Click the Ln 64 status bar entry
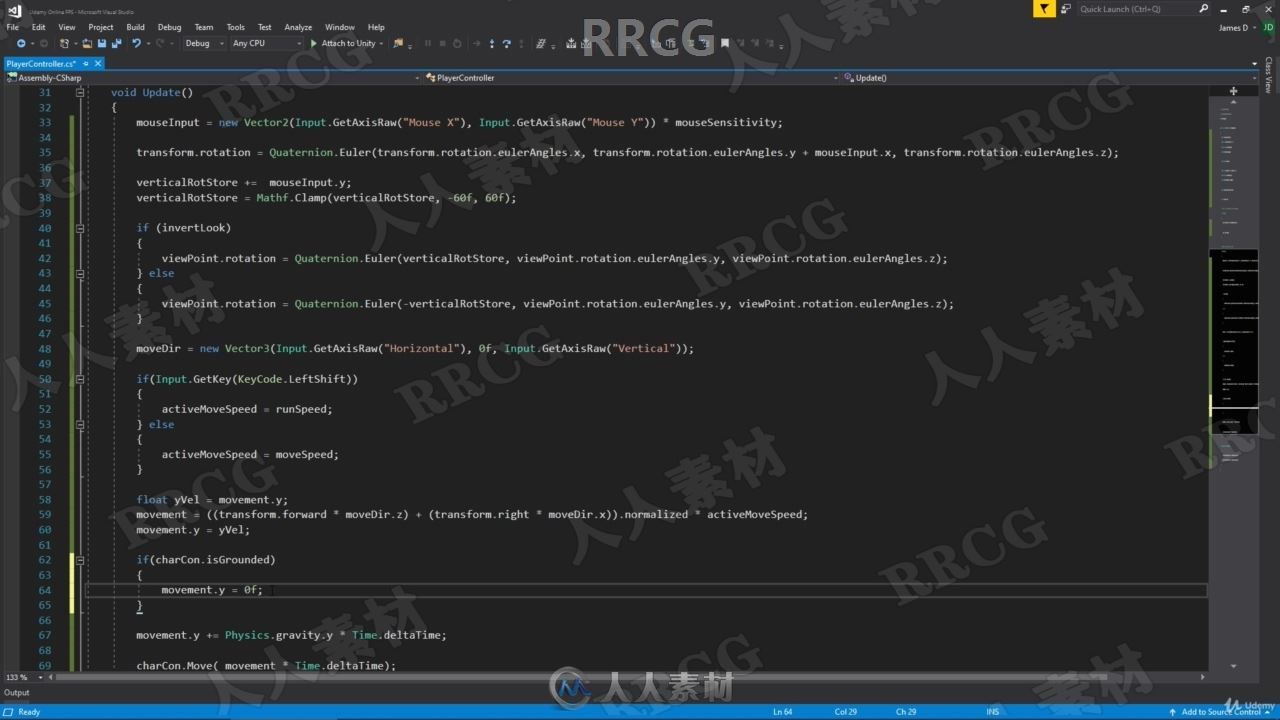Viewport: 1280px width, 720px height. tap(783, 712)
